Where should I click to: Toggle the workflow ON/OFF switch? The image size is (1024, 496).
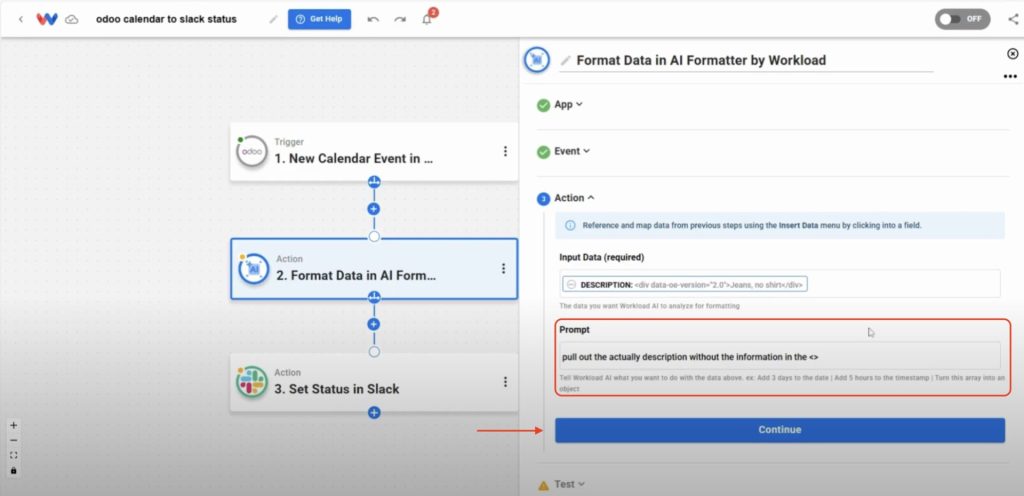click(963, 19)
